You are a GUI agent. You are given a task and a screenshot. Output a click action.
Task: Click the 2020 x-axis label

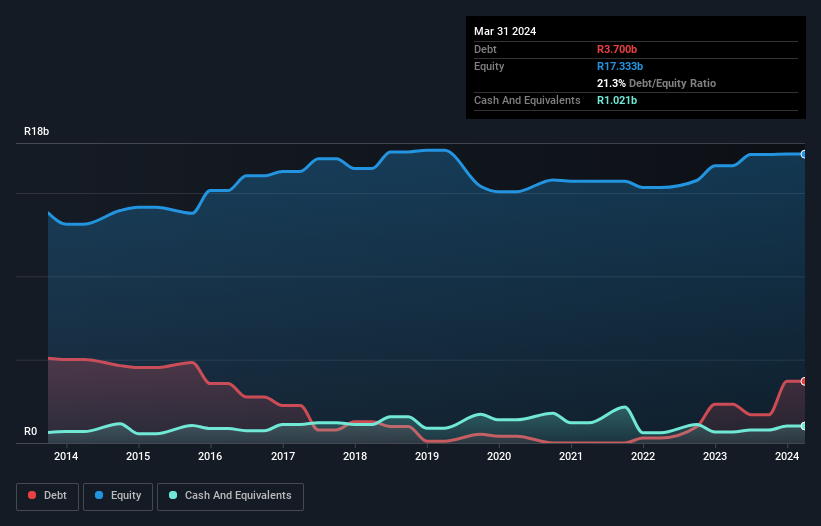click(x=499, y=456)
